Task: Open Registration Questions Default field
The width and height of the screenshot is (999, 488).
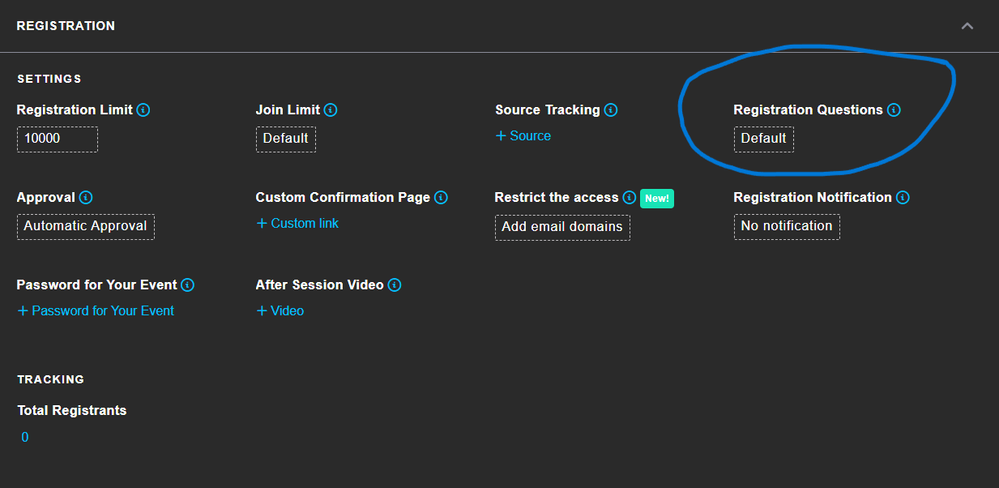Action: [763, 139]
